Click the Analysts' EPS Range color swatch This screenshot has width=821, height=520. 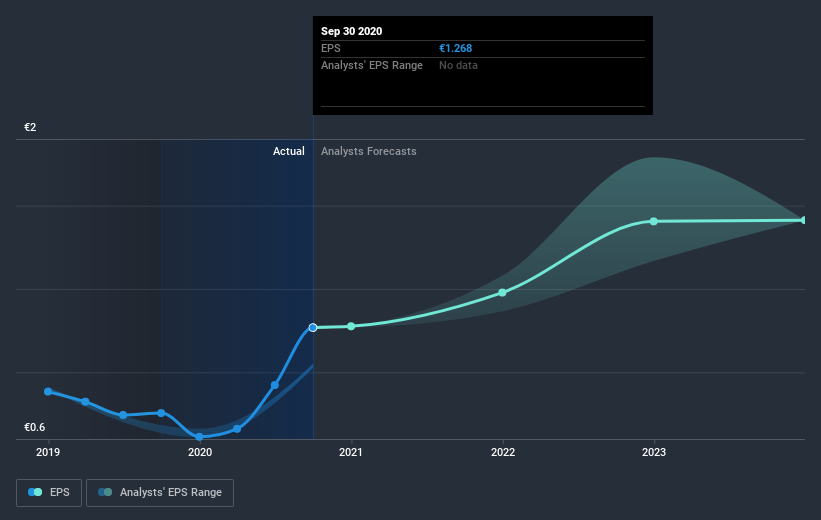[x=105, y=492]
